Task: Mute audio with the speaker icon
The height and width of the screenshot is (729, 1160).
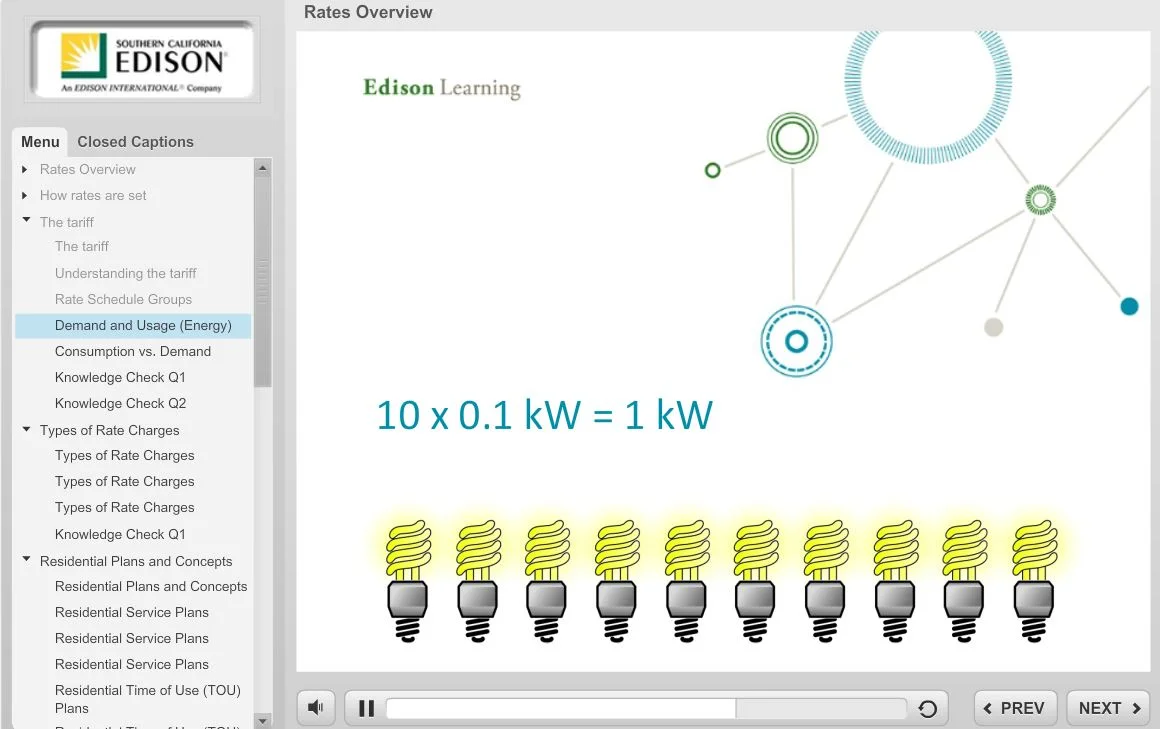Action: coord(316,708)
